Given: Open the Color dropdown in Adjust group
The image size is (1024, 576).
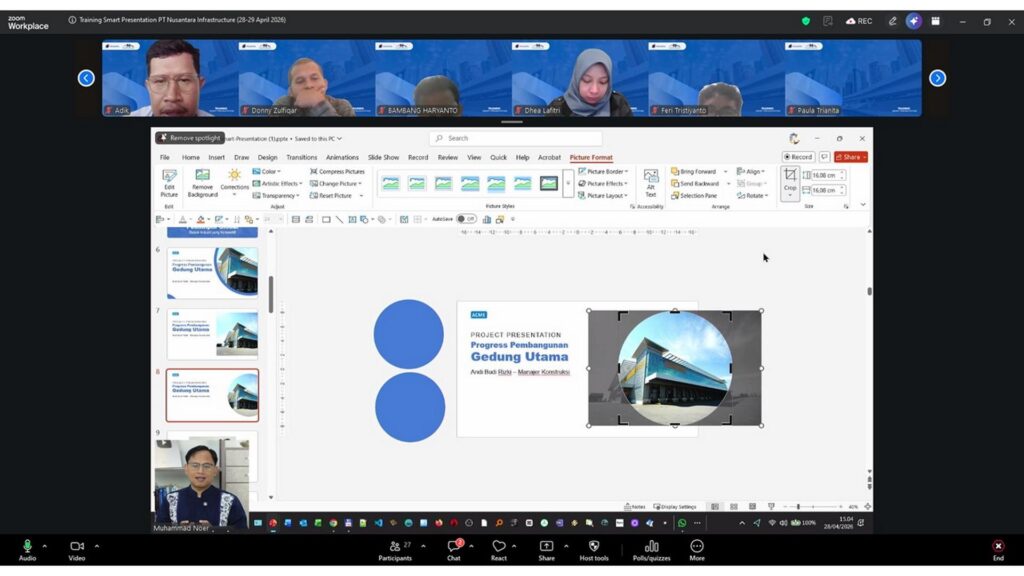Looking at the screenshot, I should pyautogui.click(x=266, y=171).
